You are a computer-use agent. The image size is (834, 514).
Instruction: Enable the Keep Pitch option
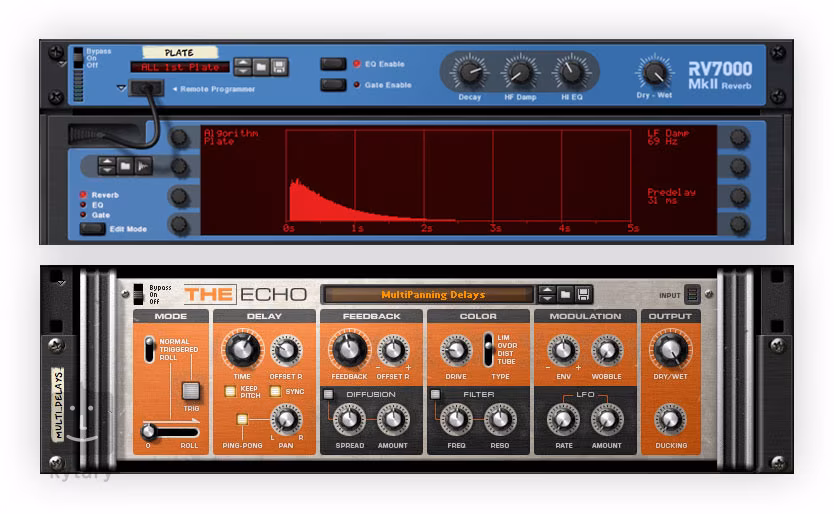point(231,391)
